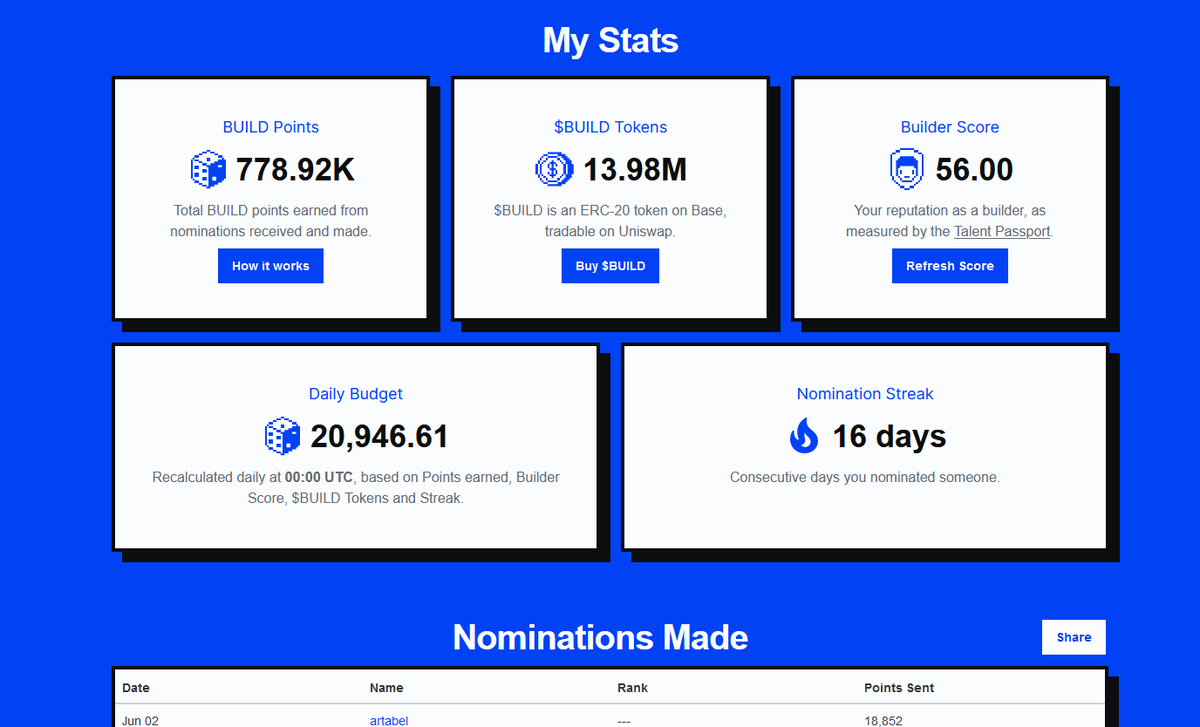Screen dimensions: 1200x727
Task: Click the flame icon beside 16 days
Action: [804, 436]
